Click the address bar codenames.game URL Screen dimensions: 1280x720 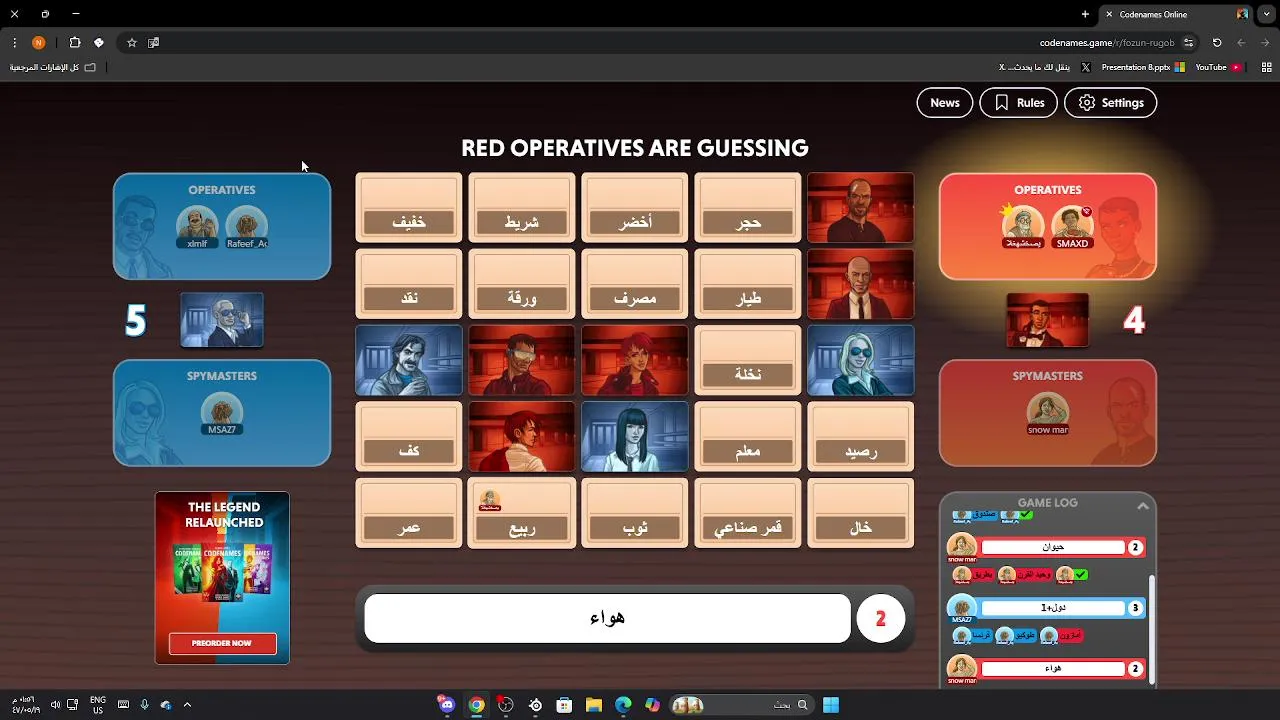[1107, 43]
